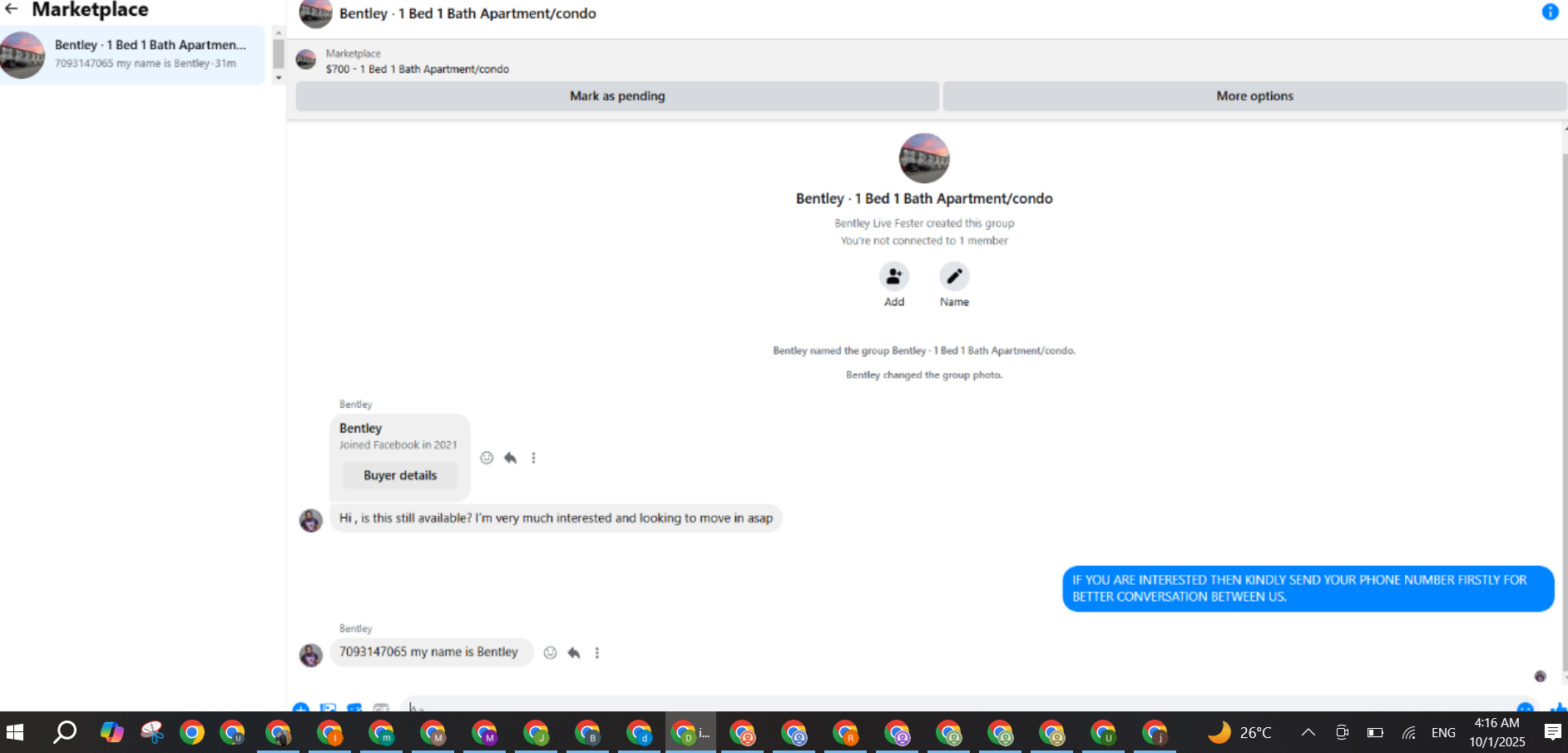Click the weather 26°C taskbar widget
Screen dimensions: 1568x753
[x=1239, y=732]
